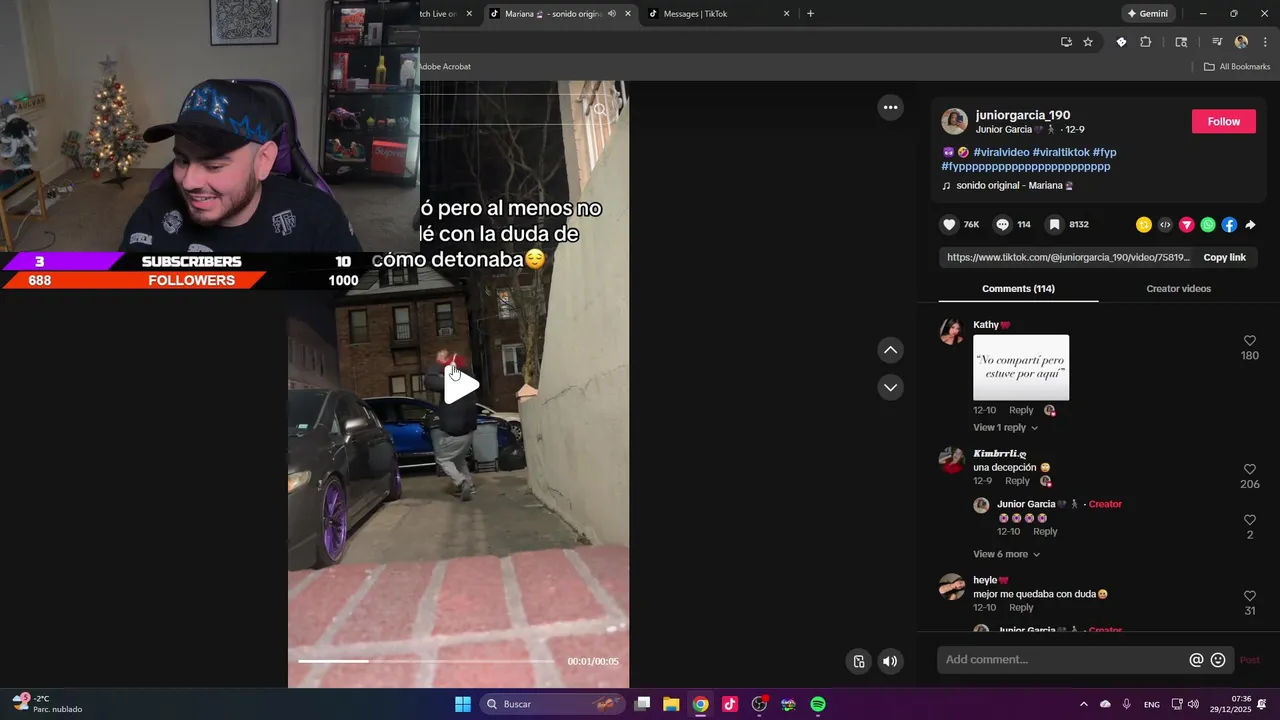Open the Chrome profile avatar
The width and height of the screenshot is (1280, 720).
click(x=1241, y=42)
